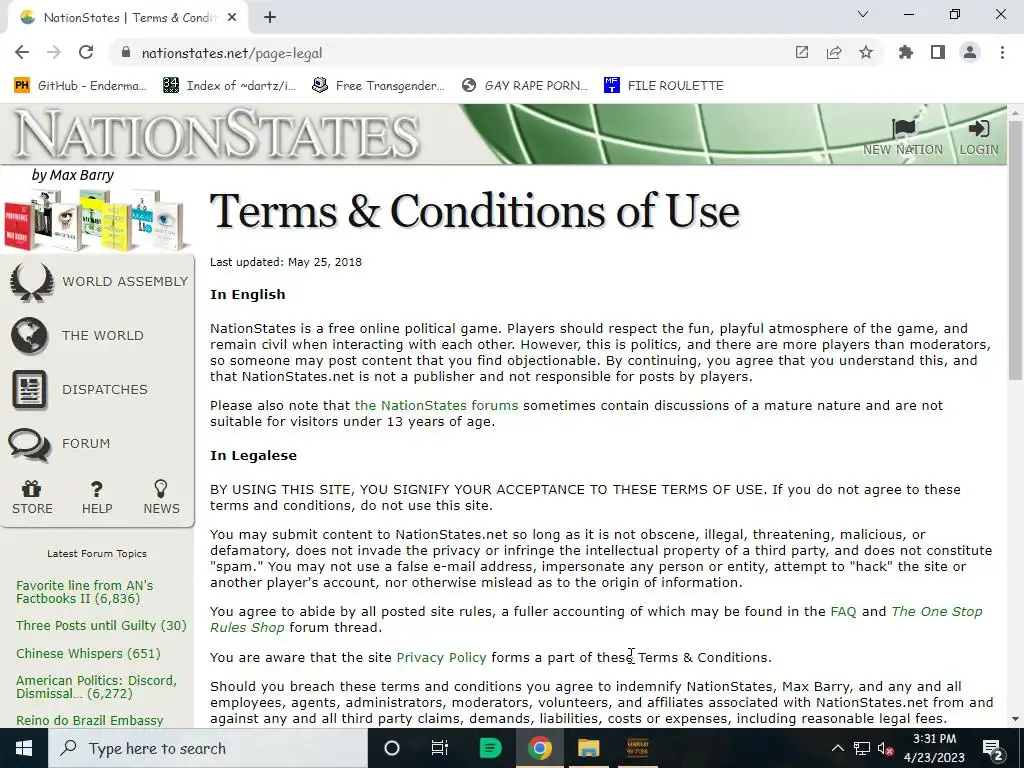Bookmark this page with star icon
Viewport: 1024px width, 768px height.
pos(866,53)
